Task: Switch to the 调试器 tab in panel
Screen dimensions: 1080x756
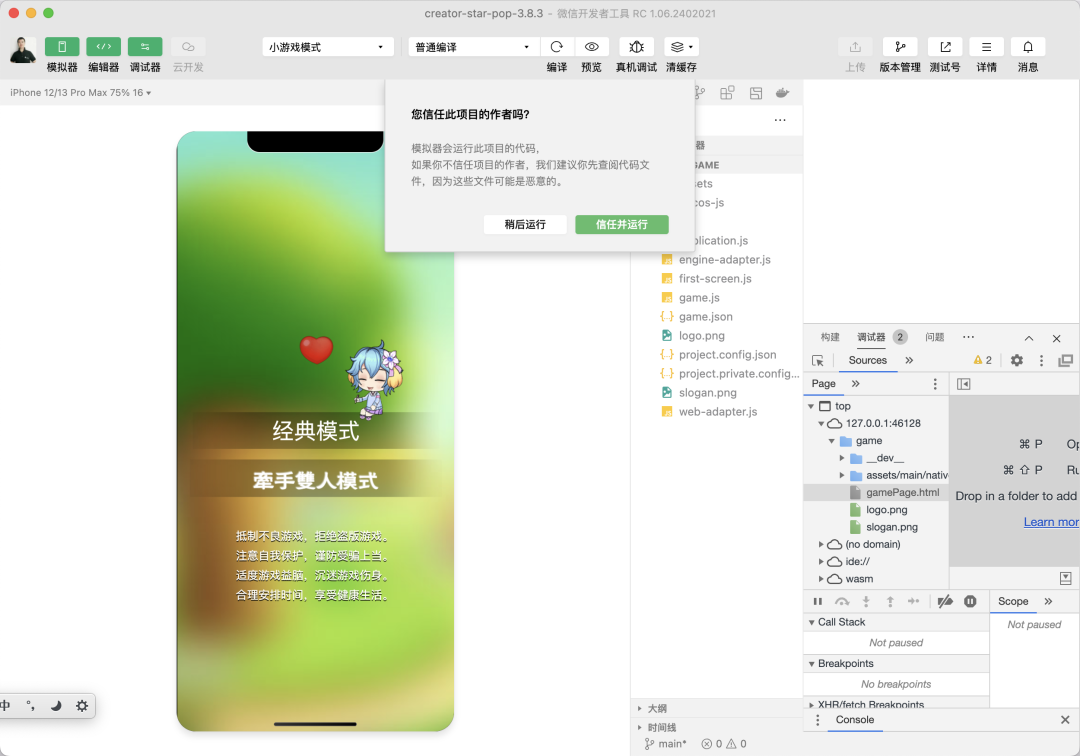Action: coord(871,337)
